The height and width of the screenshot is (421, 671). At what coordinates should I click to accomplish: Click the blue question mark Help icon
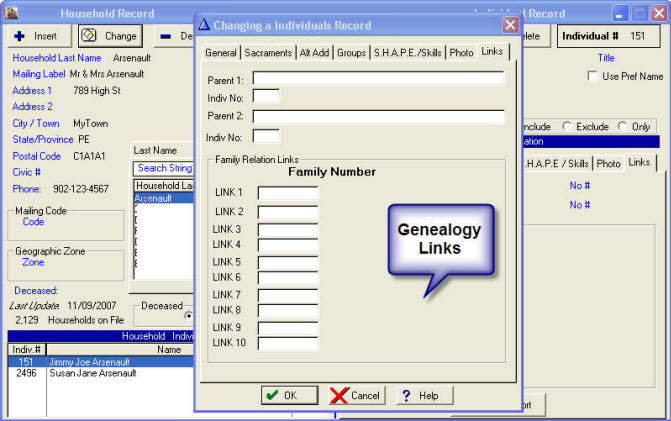click(406, 395)
